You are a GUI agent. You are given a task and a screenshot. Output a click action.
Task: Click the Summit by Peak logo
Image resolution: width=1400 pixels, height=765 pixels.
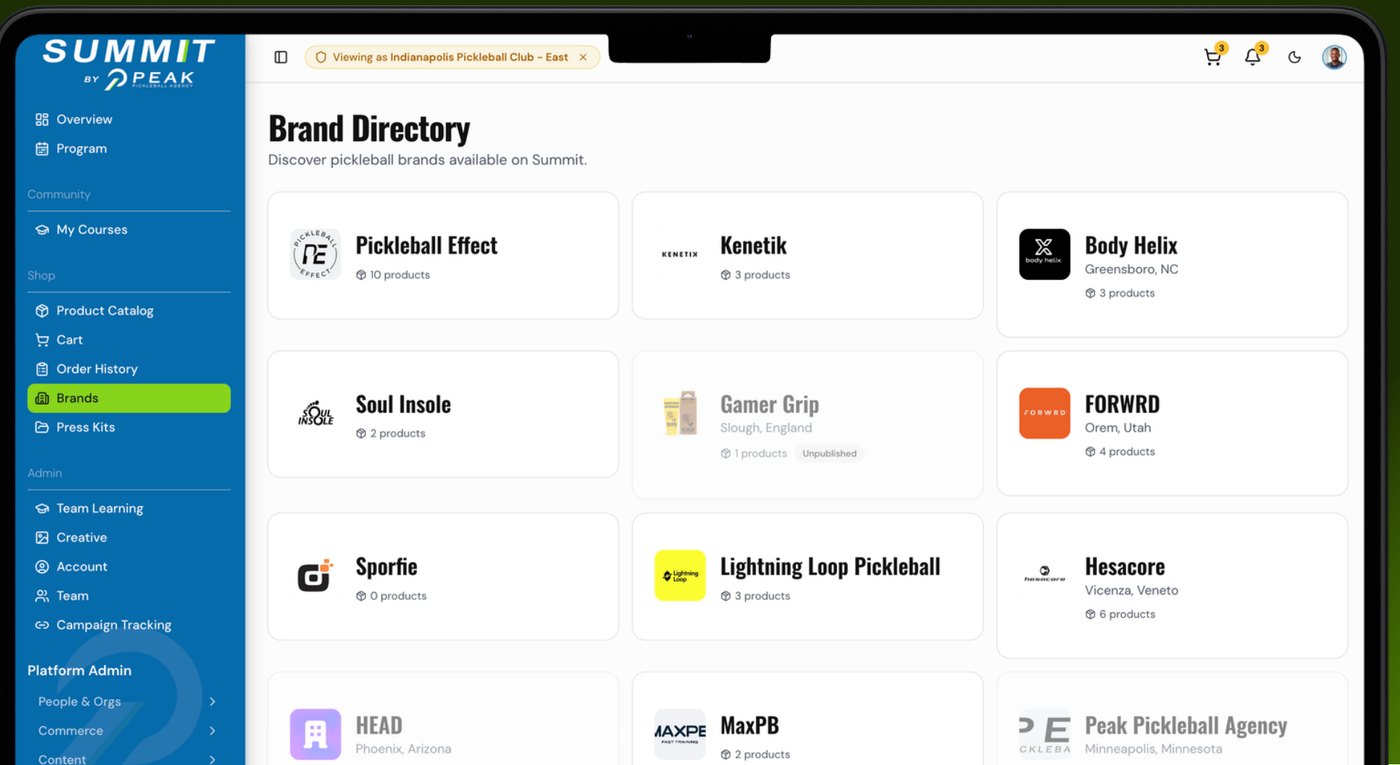(129, 64)
